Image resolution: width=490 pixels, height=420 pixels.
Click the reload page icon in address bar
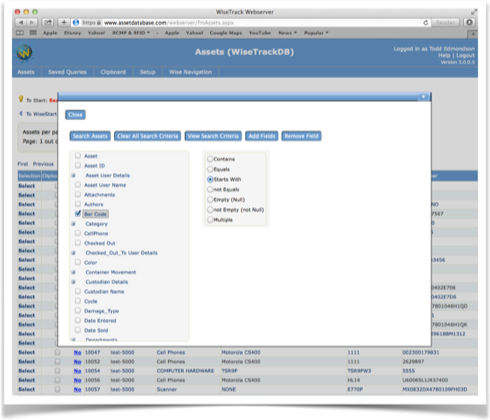(x=425, y=22)
